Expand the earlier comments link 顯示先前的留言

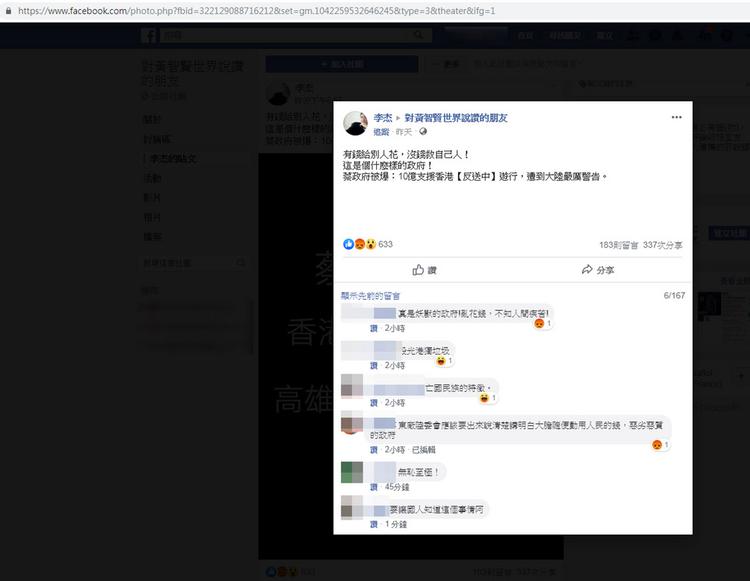pos(370,296)
